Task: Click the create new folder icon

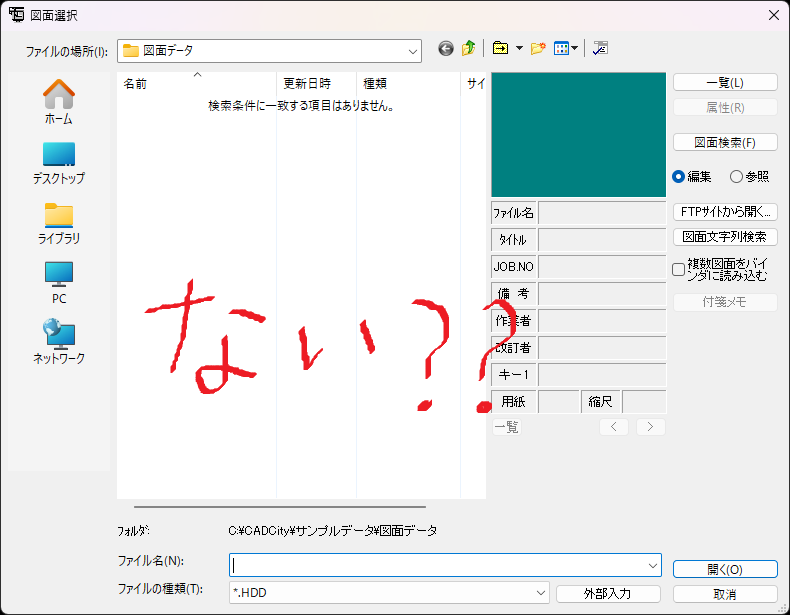Action: click(x=538, y=48)
